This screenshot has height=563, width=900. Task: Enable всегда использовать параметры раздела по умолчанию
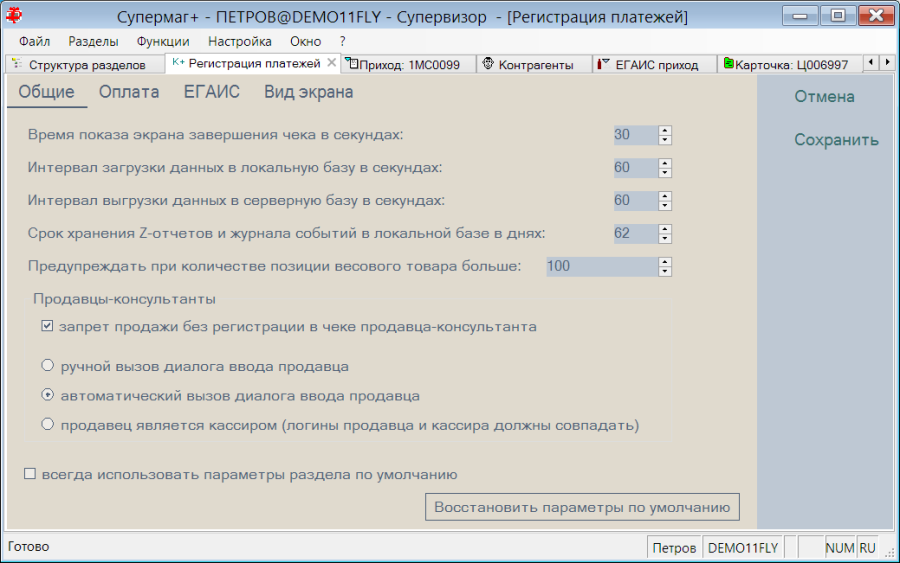tap(30, 473)
